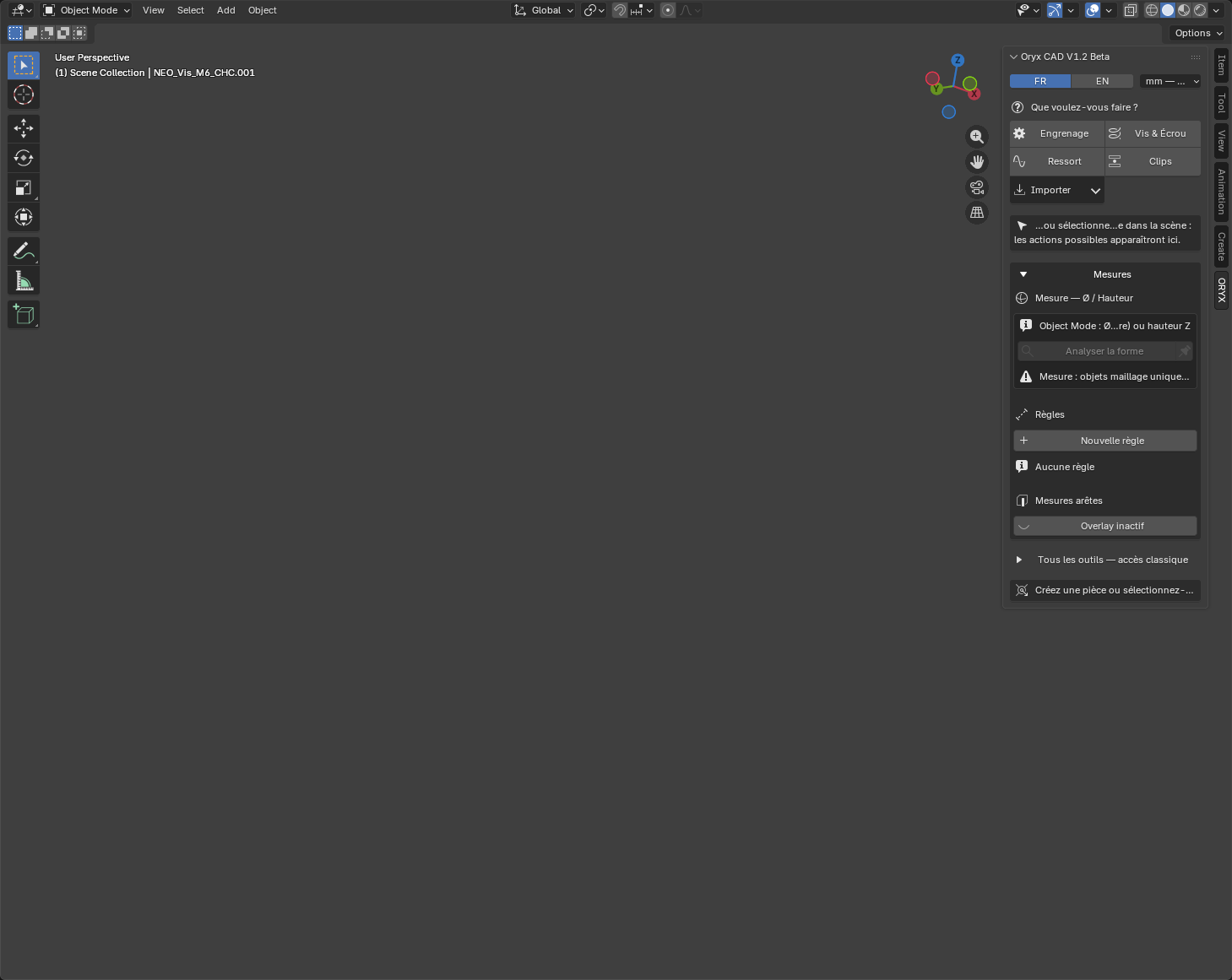Switch to the Create sidebar tab
Screen dimensions: 1232x980
pyautogui.click(x=1221, y=246)
